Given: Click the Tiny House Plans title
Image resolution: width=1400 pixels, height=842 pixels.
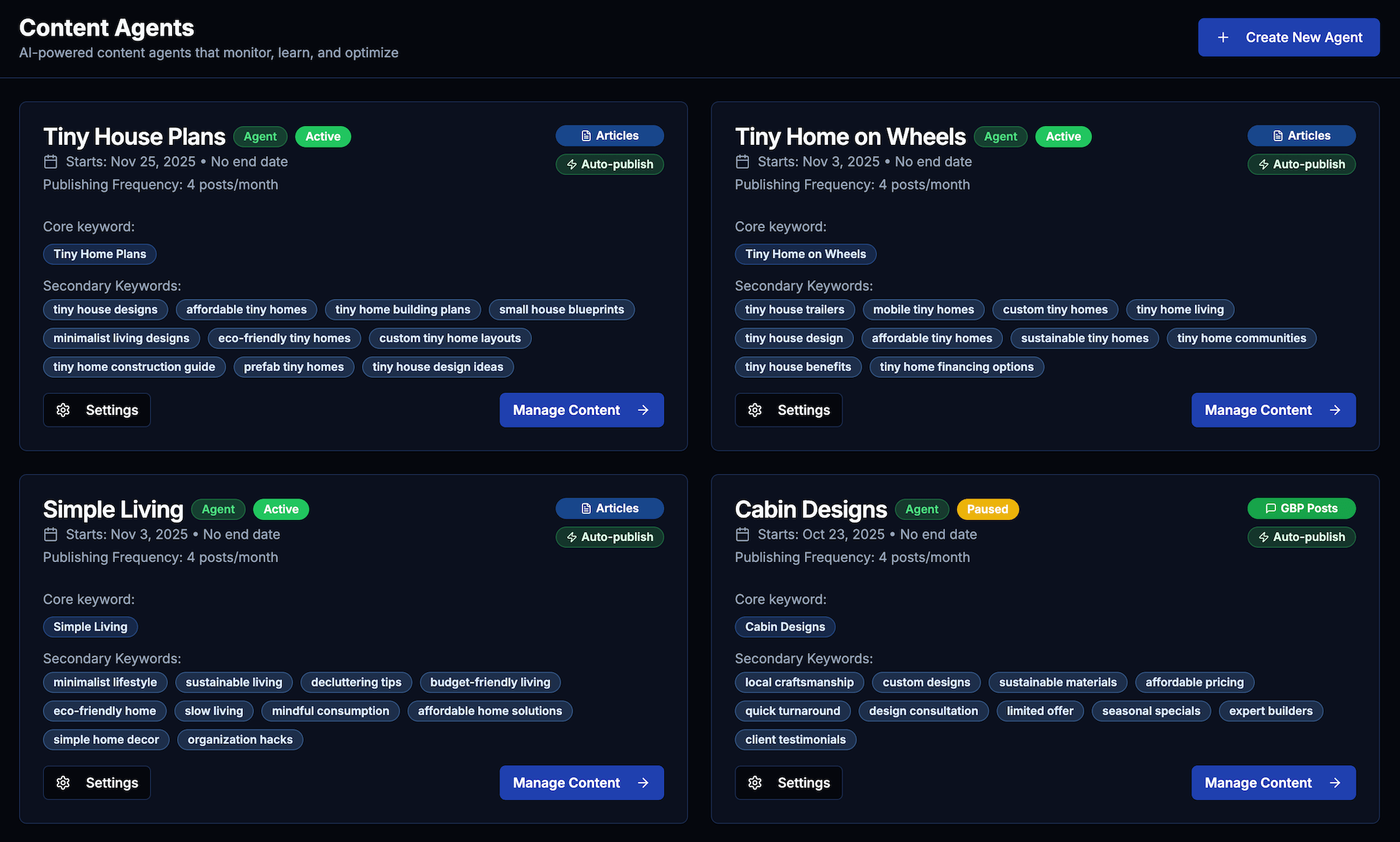Looking at the screenshot, I should pyautogui.click(x=134, y=136).
